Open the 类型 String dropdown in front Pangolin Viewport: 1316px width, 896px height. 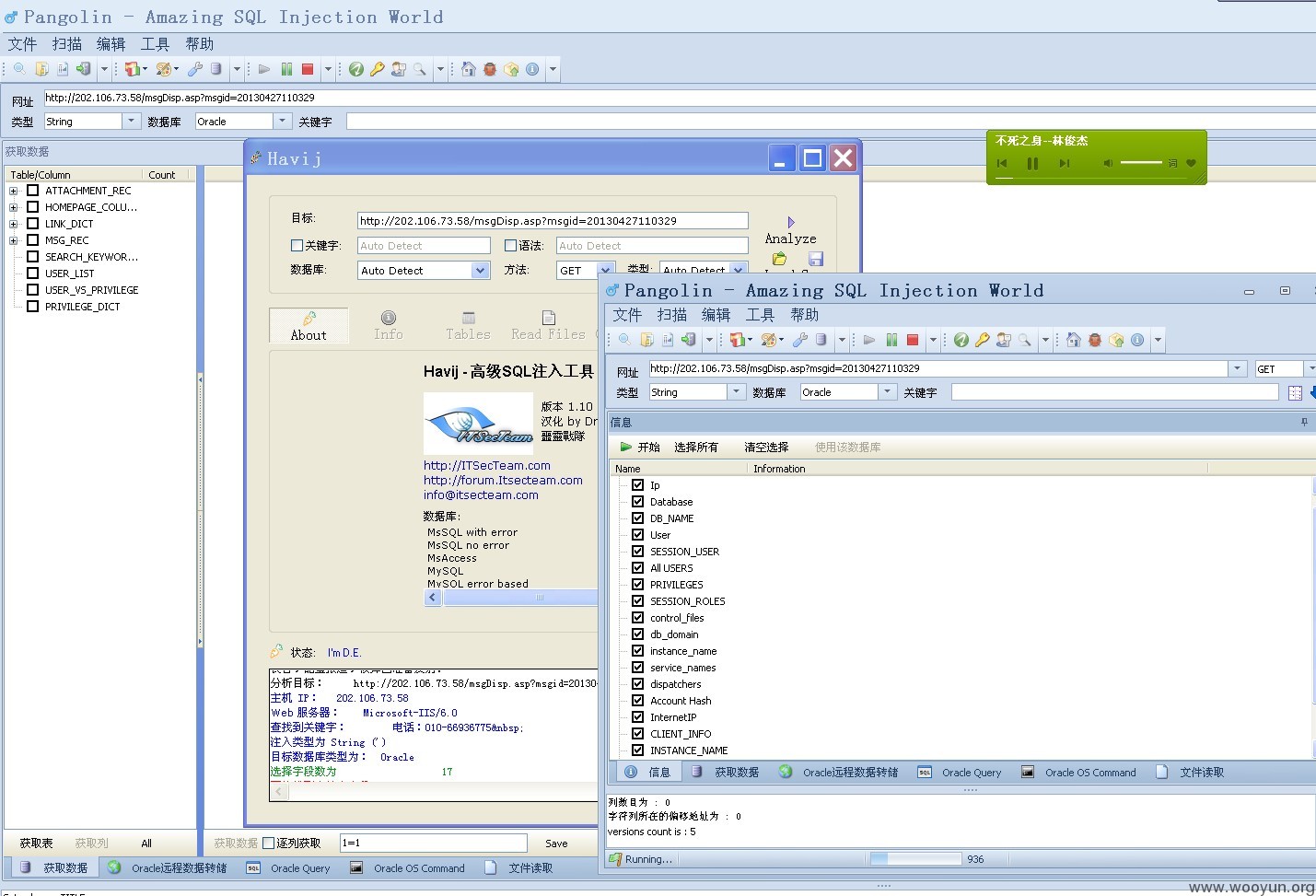pos(736,391)
